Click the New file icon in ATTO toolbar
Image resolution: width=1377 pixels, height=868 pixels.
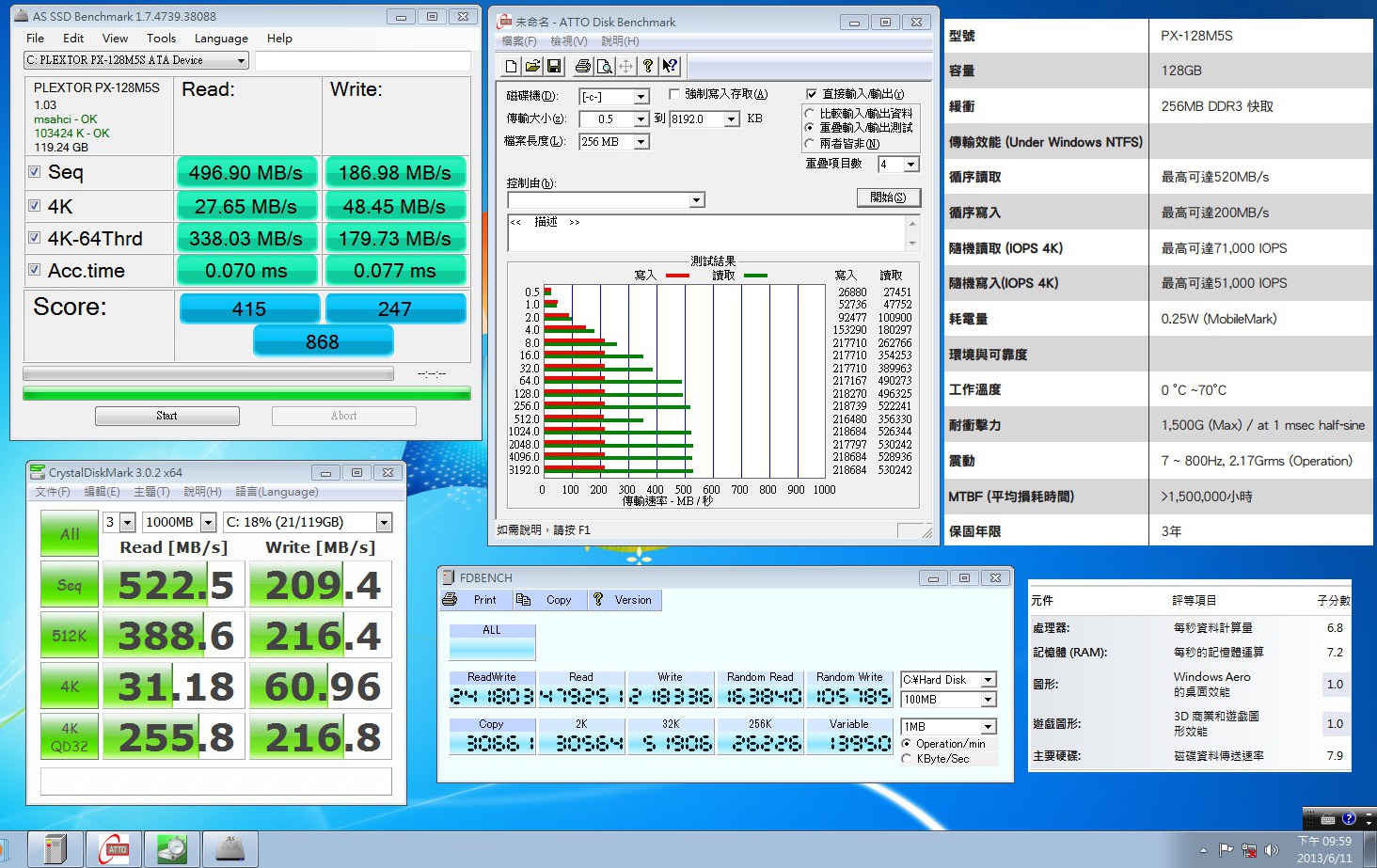click(511, 66)
